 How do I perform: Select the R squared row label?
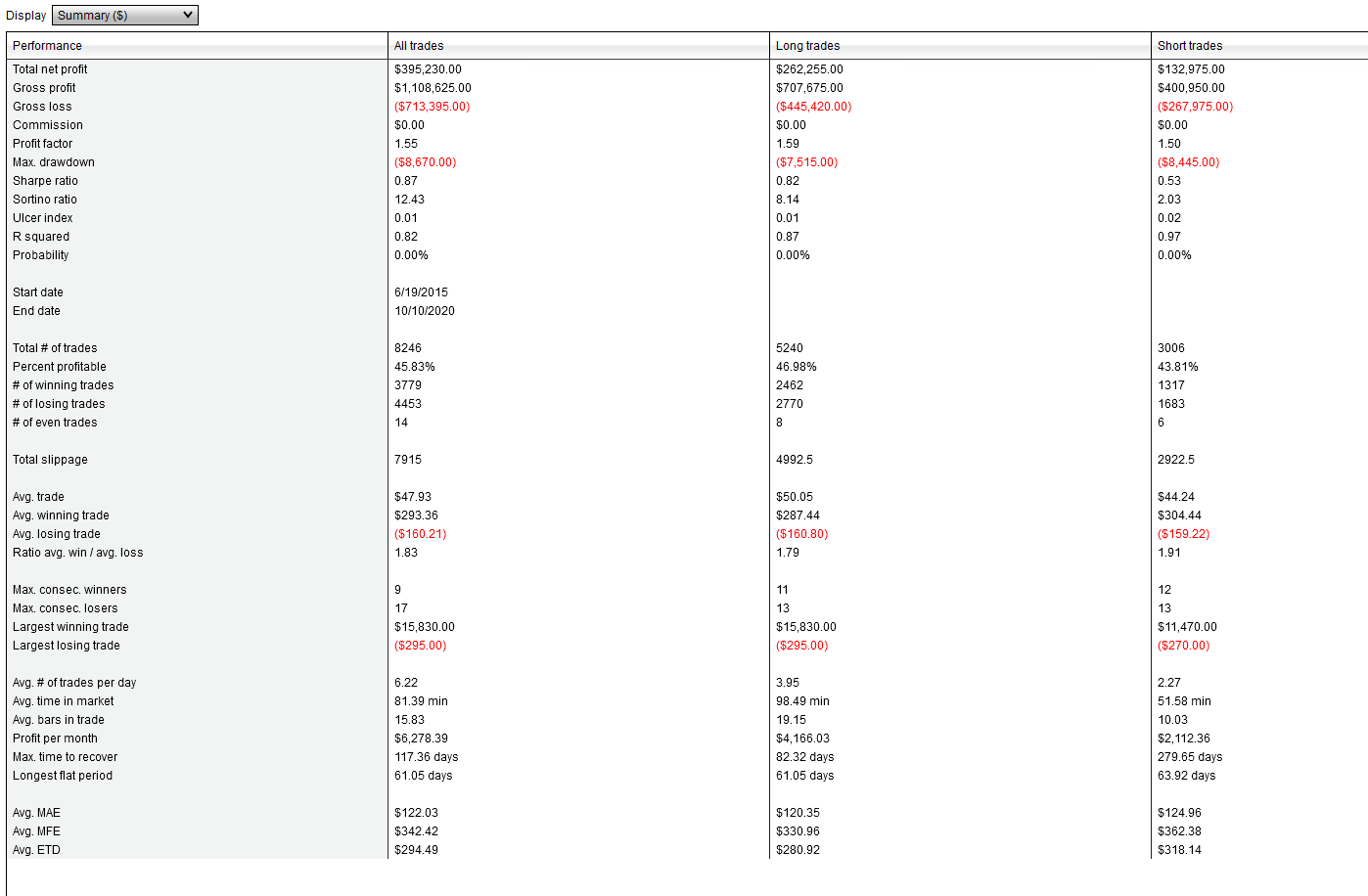coord(41,237)
